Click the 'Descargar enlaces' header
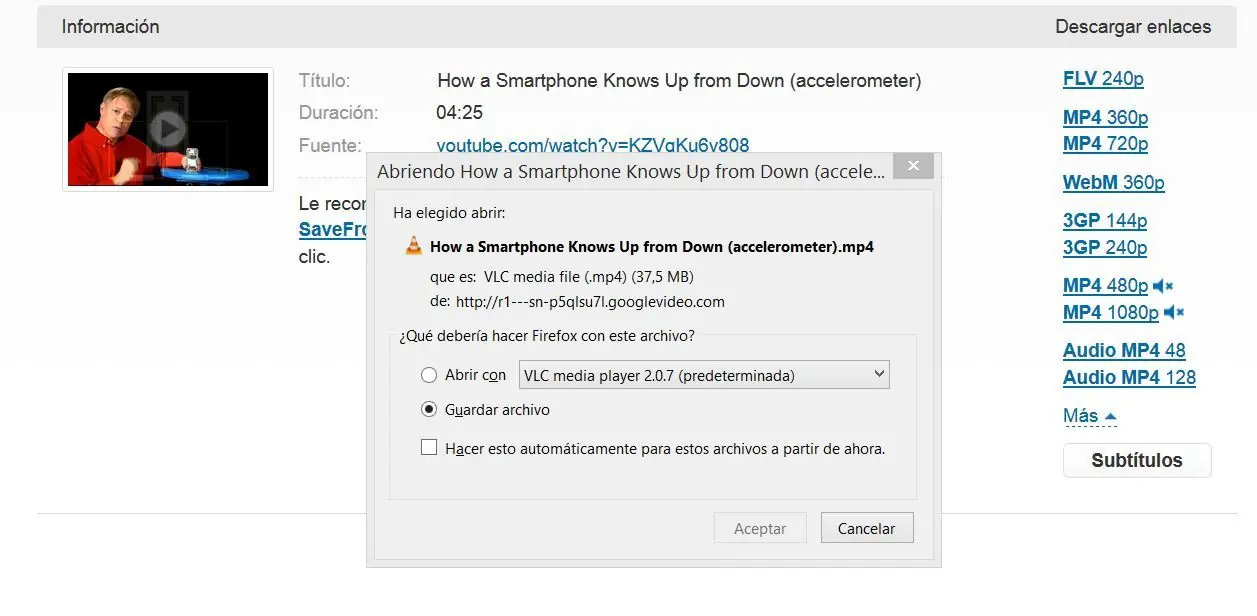The width and height of the screenshot is (1257, 616). (1133, 27)
